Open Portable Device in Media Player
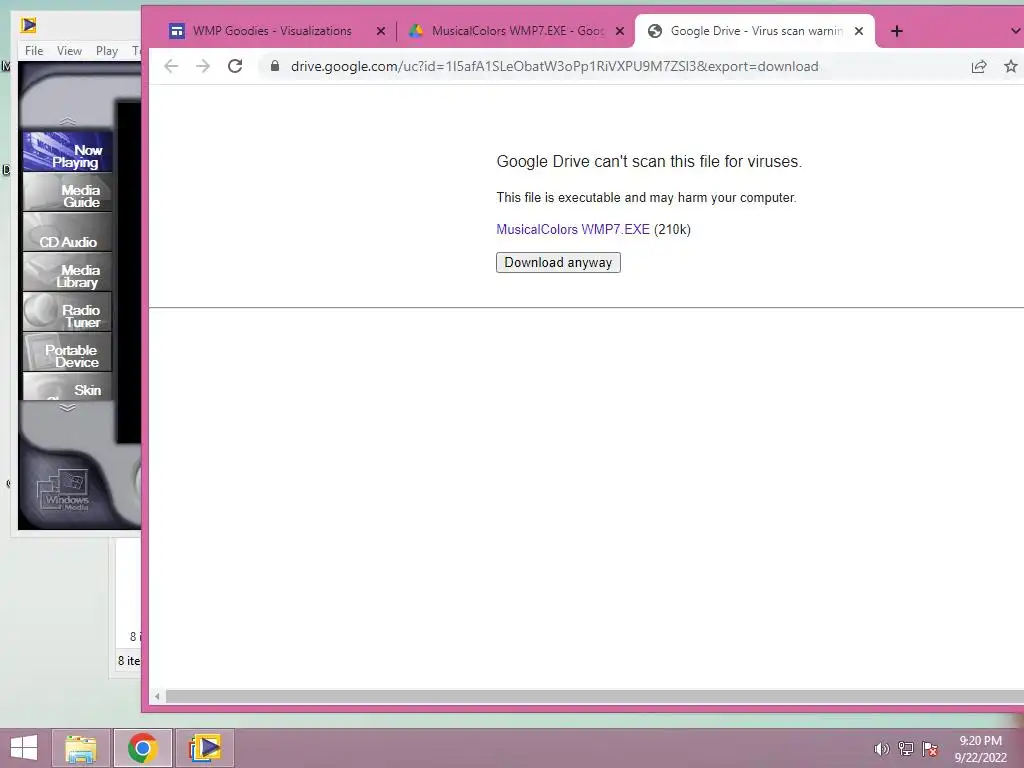The width and height of the screenshot is (1024, 768). pyautogui.click(x=67, y=353)
